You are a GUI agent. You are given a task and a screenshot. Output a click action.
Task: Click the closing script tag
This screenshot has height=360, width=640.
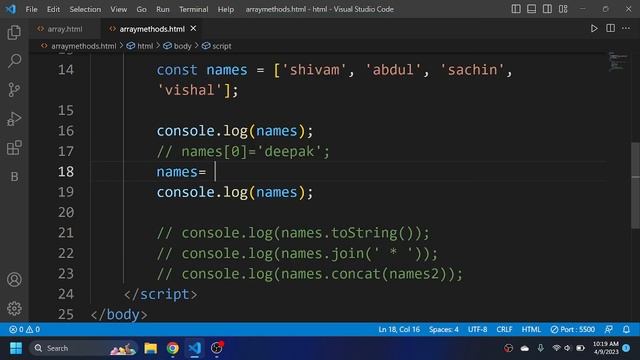tap(160, 294)
